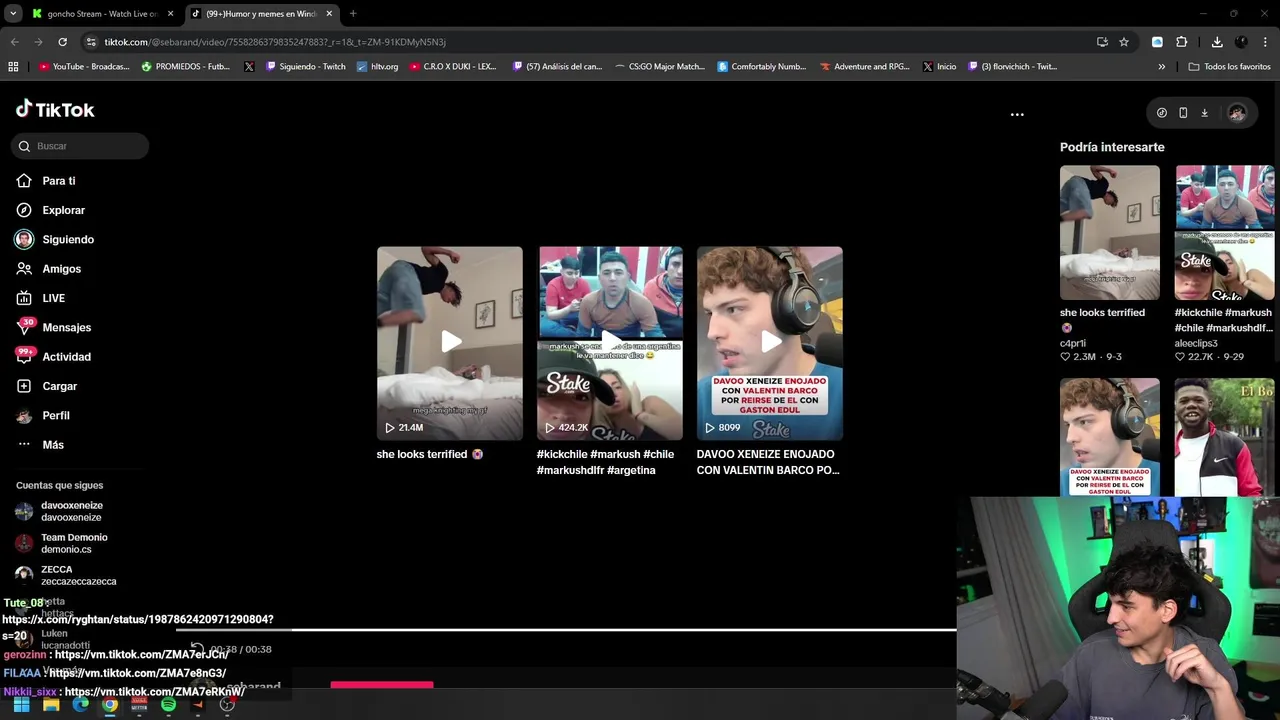Image resolution: width=1280 pixels, height=720 pixels.
Task: Click the TikTok desktop app download icon
Action: tap(1204, 113)
